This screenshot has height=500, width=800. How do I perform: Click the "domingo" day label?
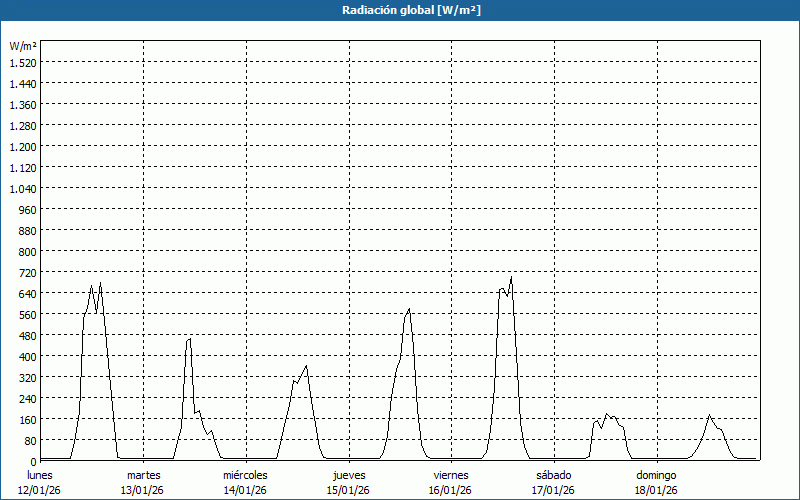click(x=656, y=475)
